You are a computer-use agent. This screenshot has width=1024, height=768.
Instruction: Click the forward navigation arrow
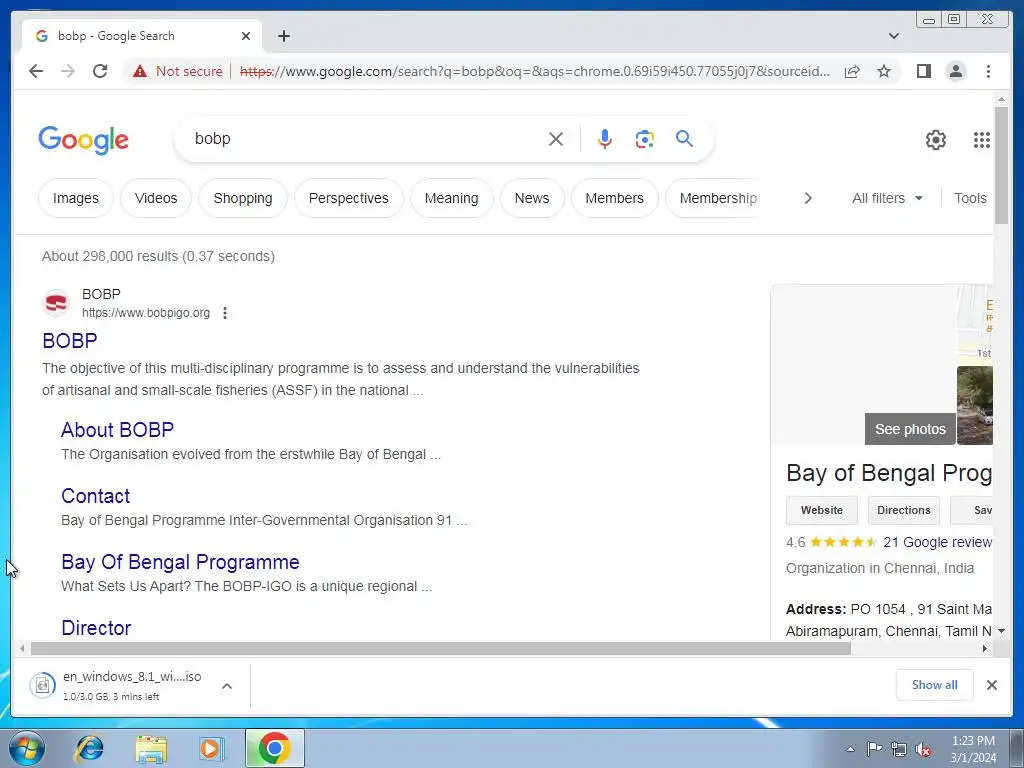click(x=68, y=71)
